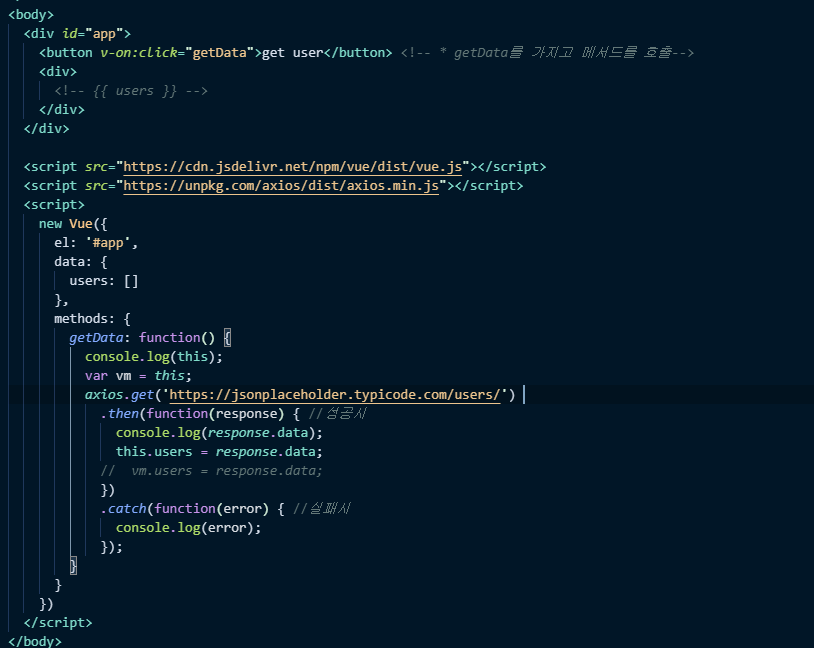
Task: Click the 'getData: function()' definition
Action: click(142, 338)
